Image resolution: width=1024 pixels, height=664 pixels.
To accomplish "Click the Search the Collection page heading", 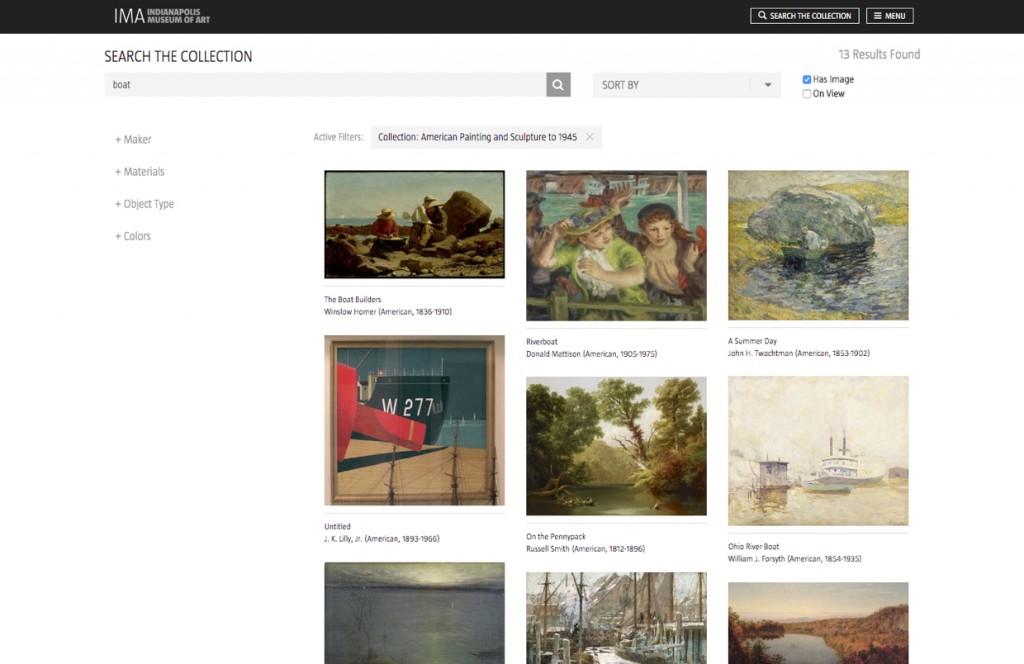I will pyautogui.click(x=178, y=57).
